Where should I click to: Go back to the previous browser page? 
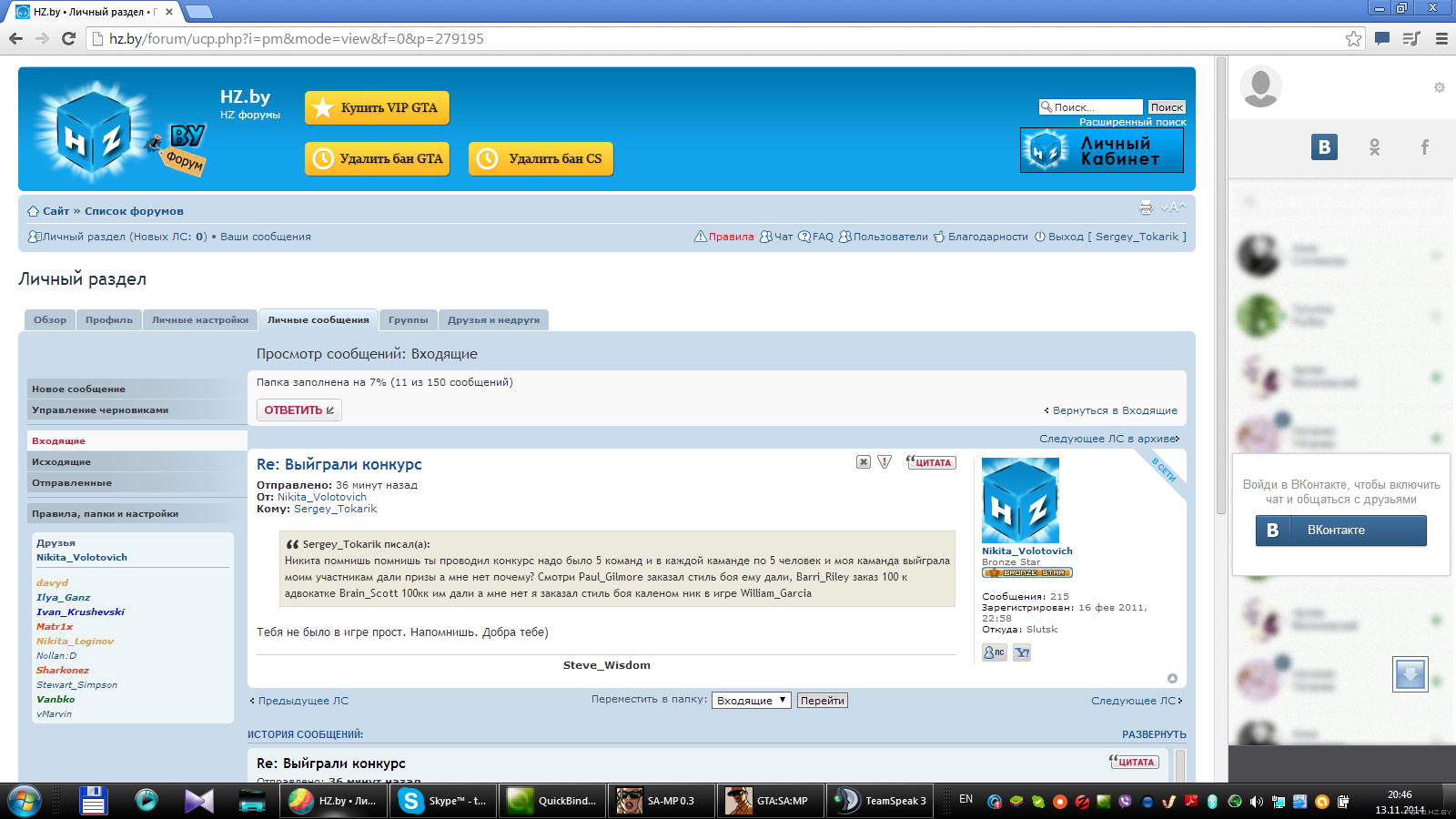(x=15, y=38)
